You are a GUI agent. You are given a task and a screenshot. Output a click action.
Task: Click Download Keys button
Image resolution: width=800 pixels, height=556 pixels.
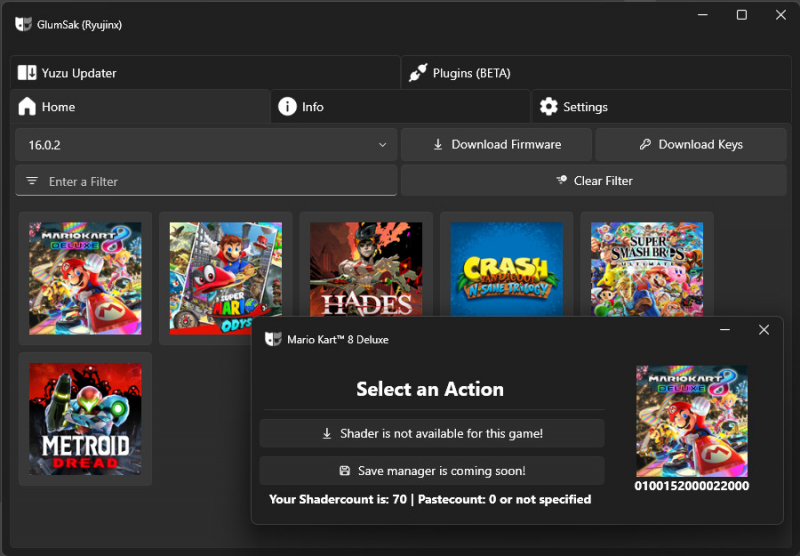[691, 144]
